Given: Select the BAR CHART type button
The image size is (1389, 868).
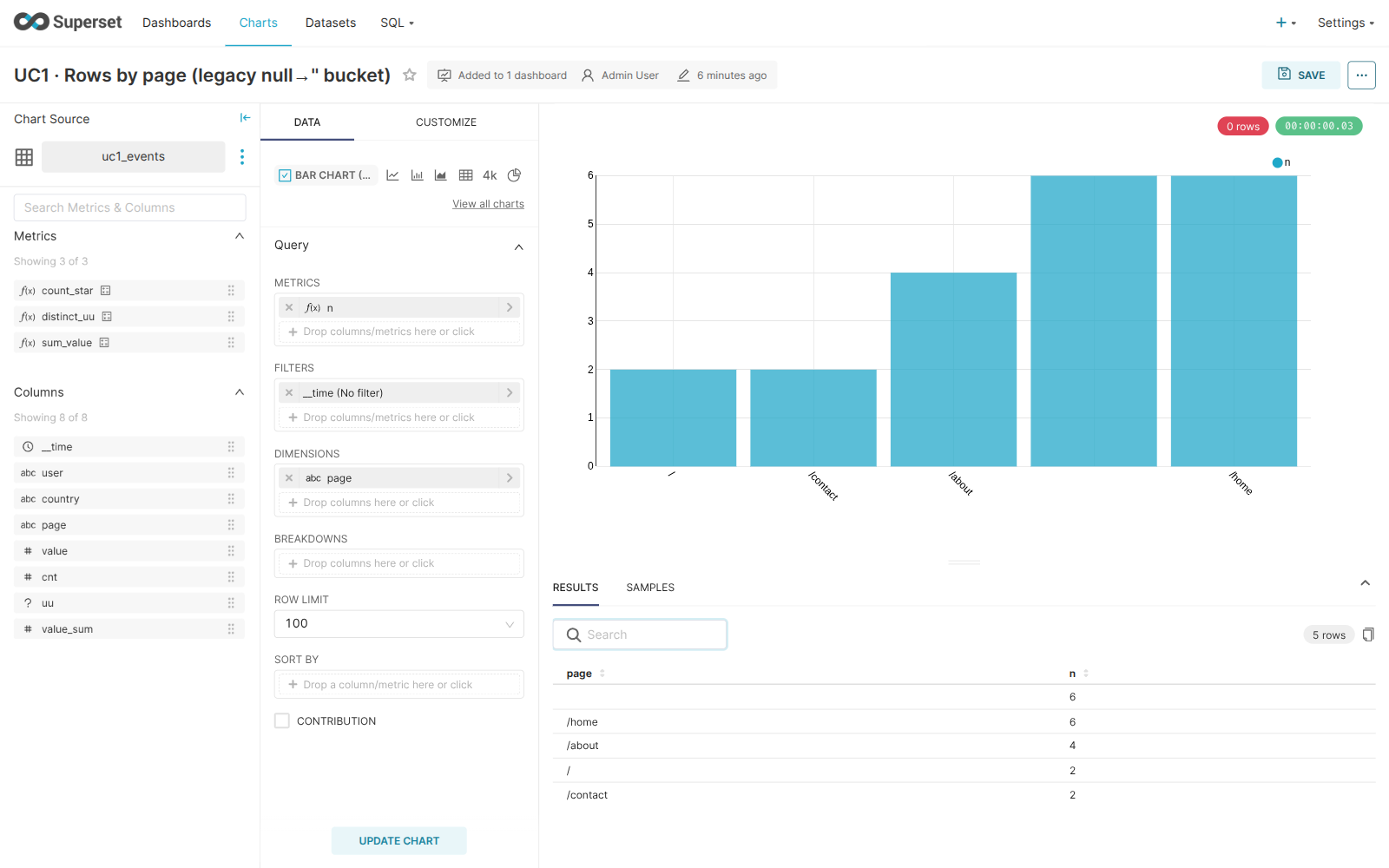Looking at the screenshot, I should point(326,175).
